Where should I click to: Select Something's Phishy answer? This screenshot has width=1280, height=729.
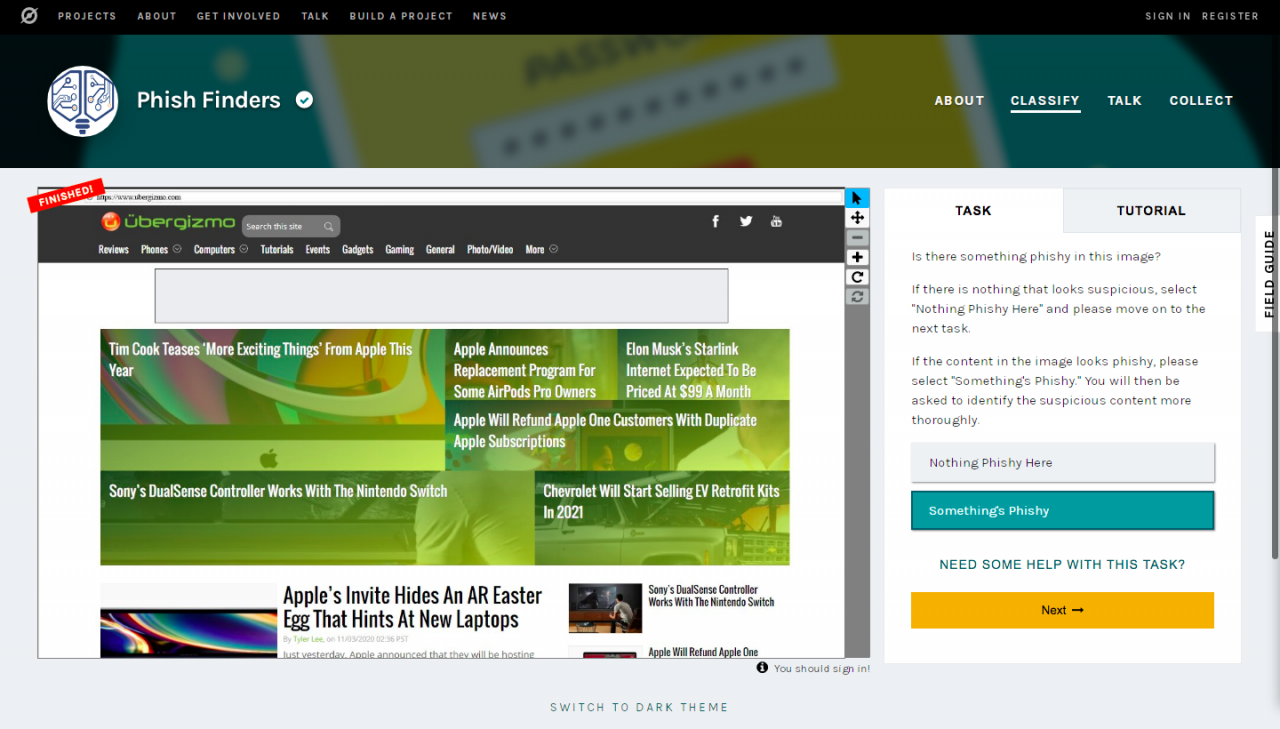point(1063,510)
